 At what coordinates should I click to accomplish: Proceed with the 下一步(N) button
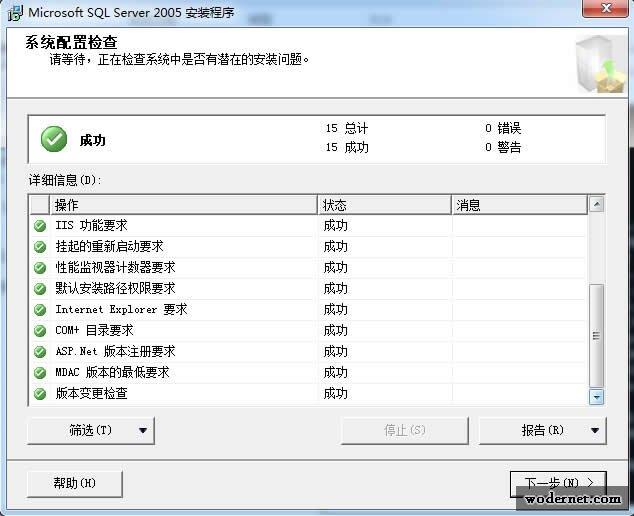pyautogui.click(x=558, y=483)
